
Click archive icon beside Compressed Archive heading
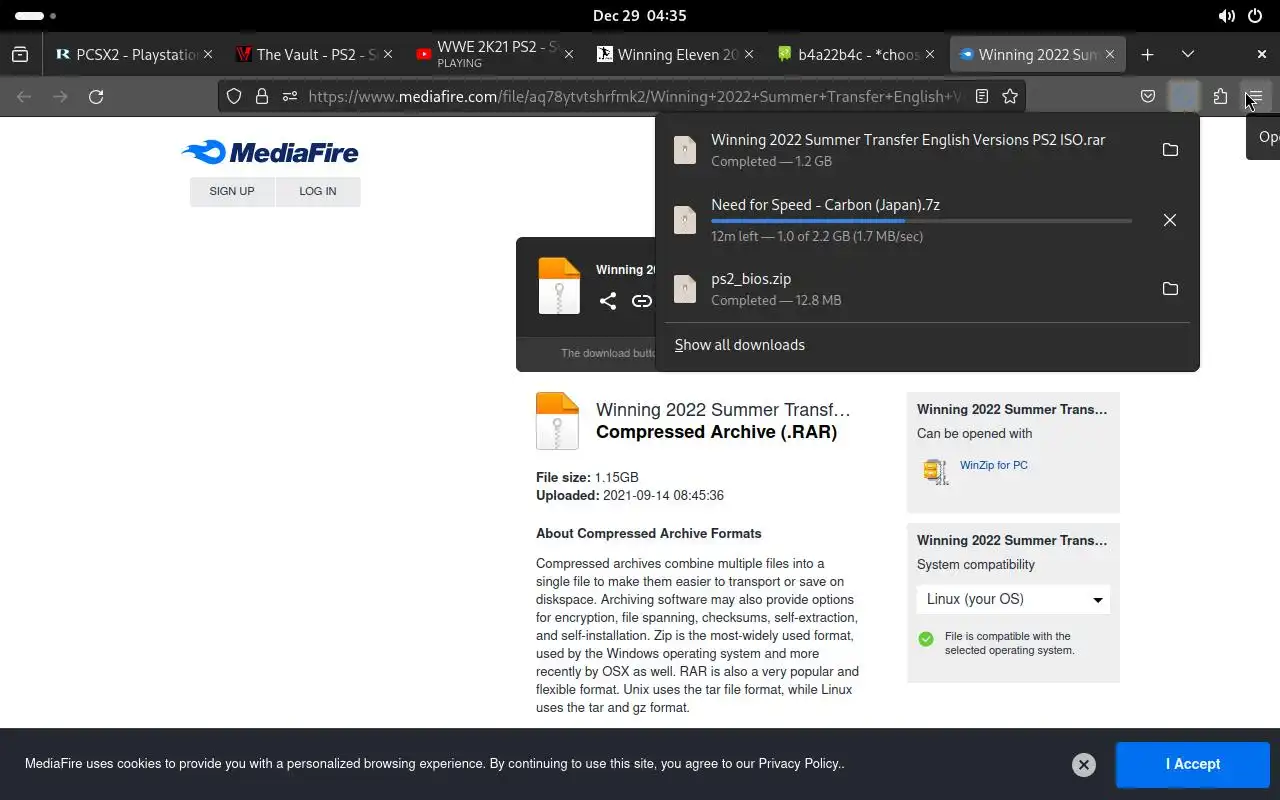tap(557, 421)
